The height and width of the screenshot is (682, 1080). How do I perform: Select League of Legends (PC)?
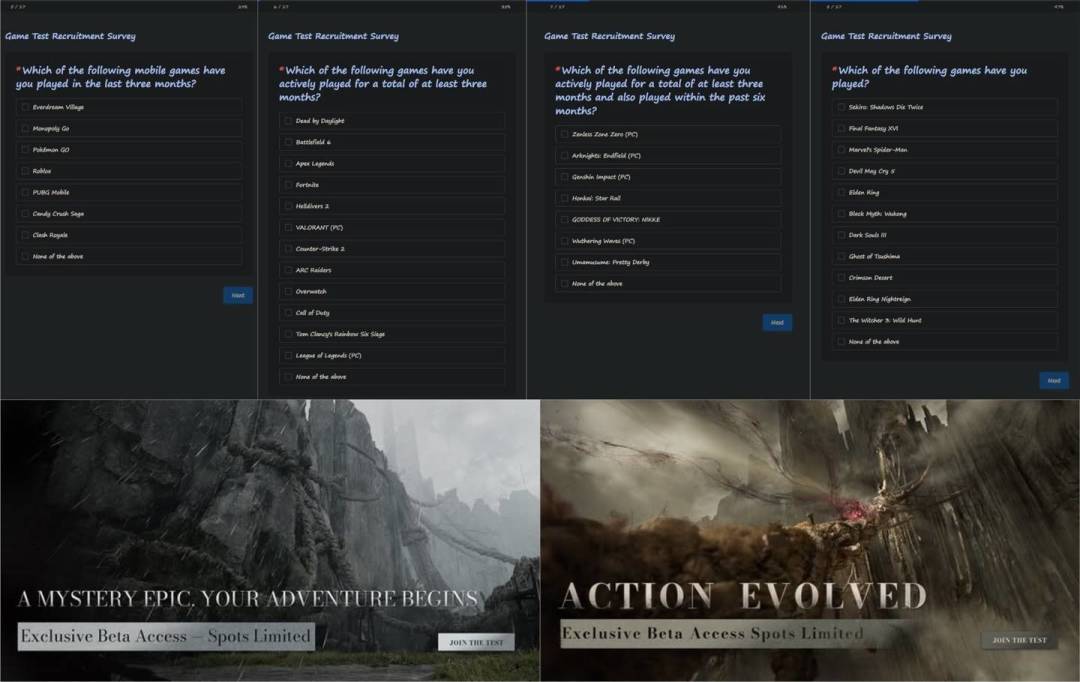[392, 355]
